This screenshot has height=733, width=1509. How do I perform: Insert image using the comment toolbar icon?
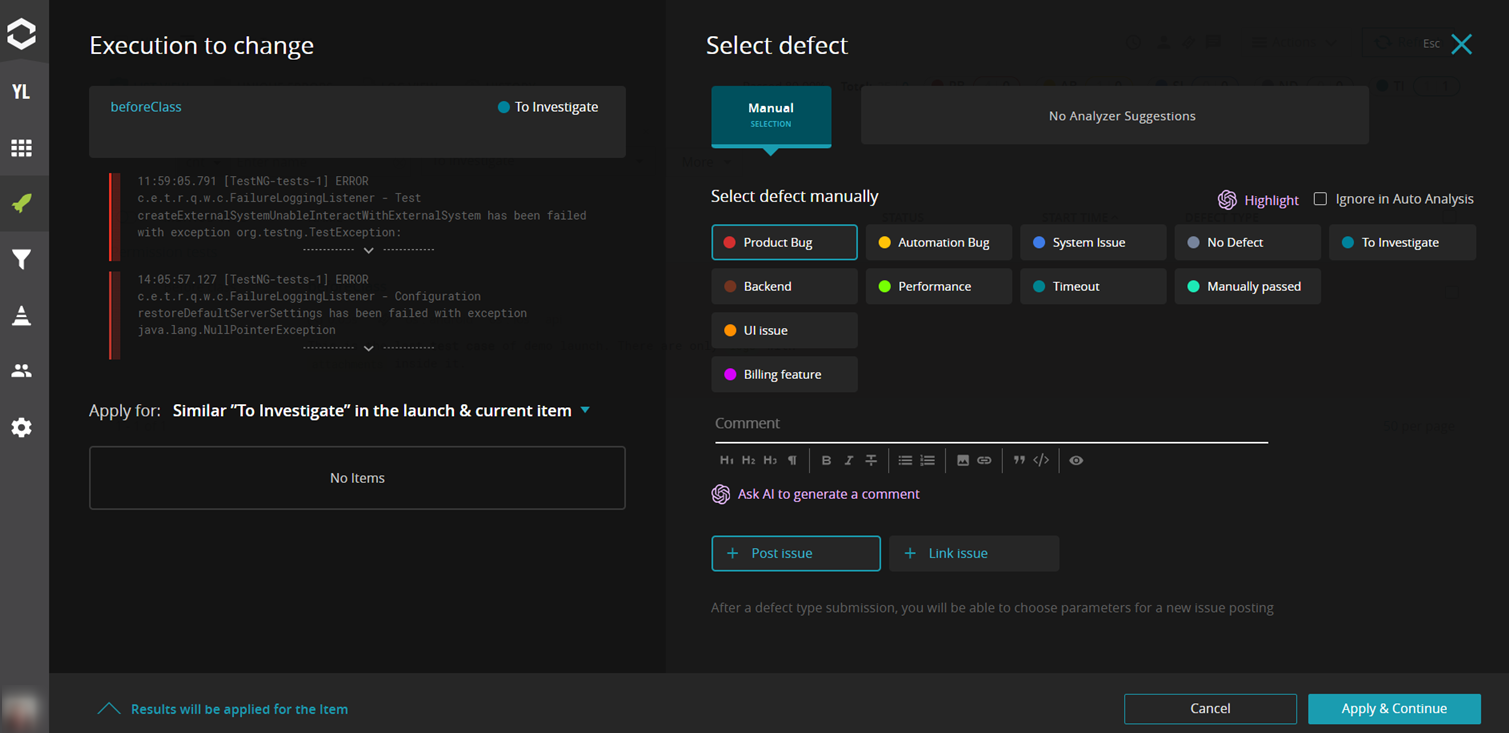pyautogui.click(x=962, y=460)
